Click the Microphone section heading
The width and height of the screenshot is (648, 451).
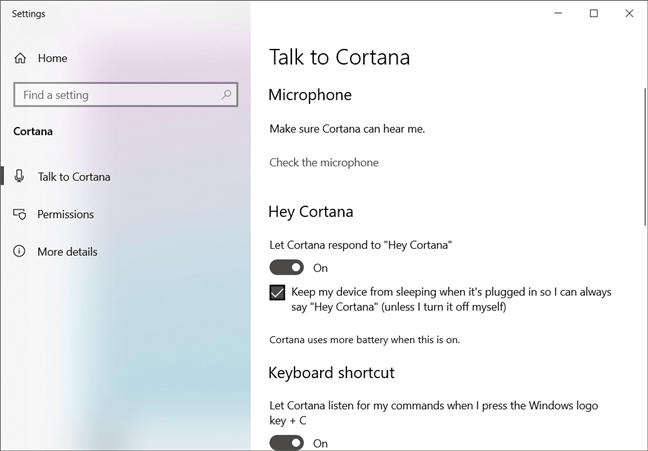point(310,95)
